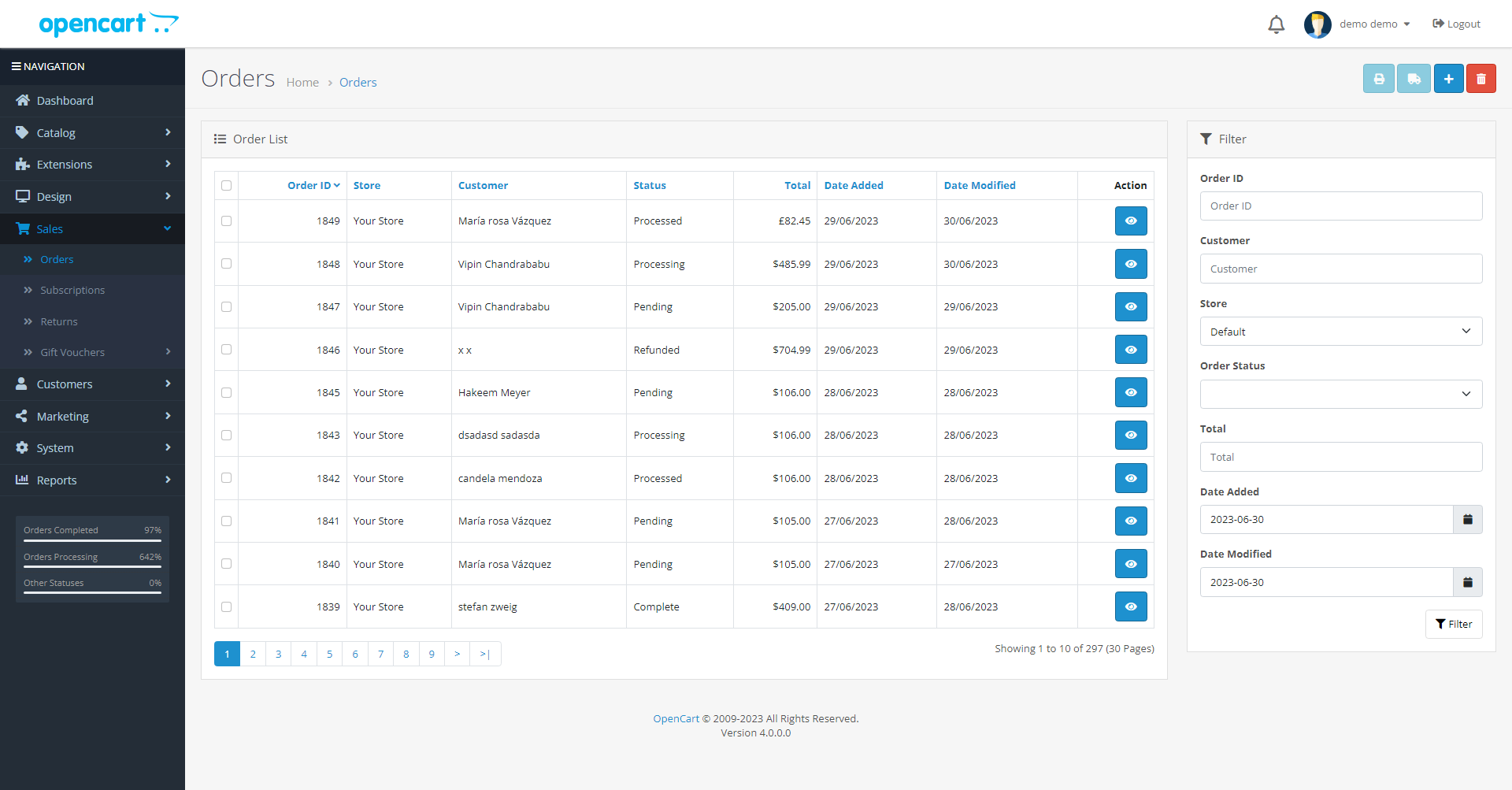Open the calendar picker for Date Added
The image size is (1512, 790).
click(x=1467, y=519)
